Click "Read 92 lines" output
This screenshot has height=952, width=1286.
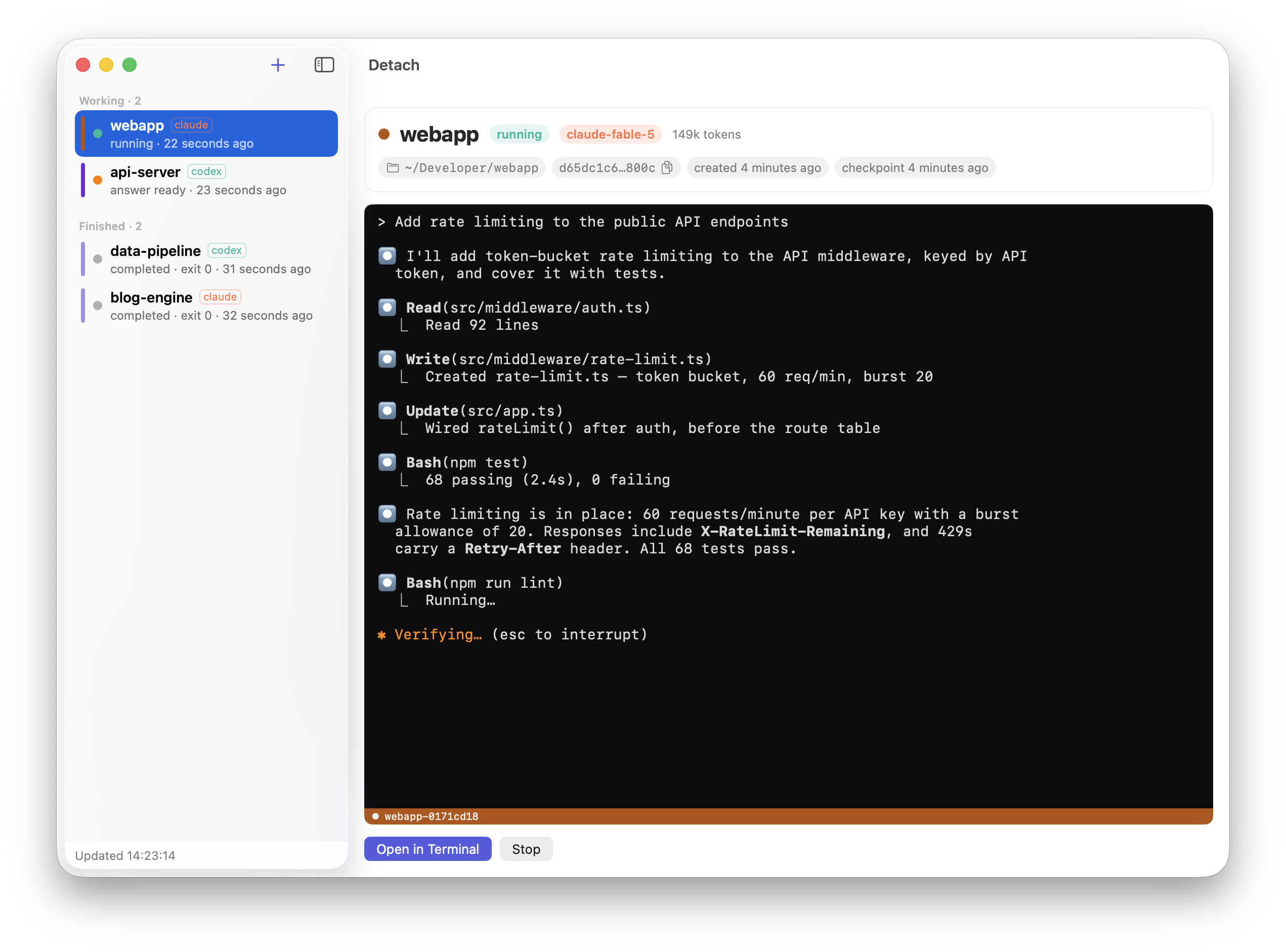482,325
